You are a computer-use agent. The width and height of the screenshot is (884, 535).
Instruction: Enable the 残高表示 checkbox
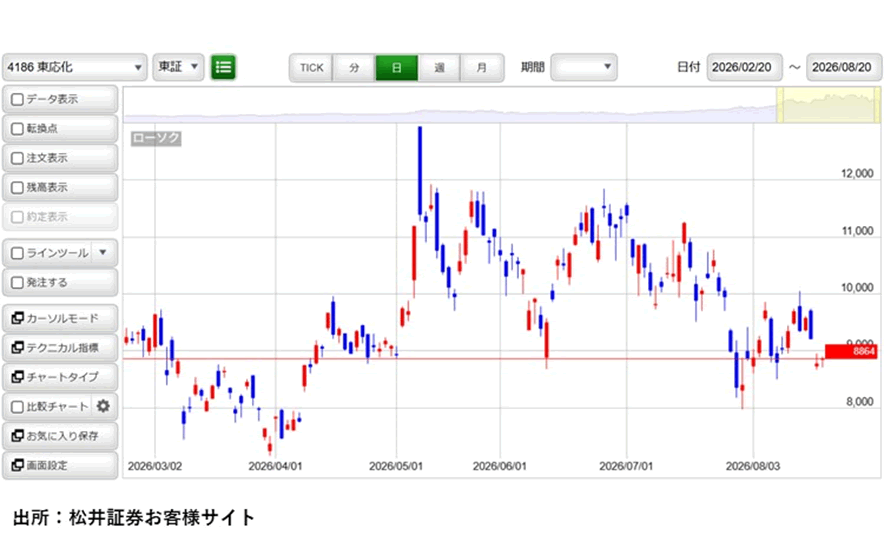click(x=17, y=187)
